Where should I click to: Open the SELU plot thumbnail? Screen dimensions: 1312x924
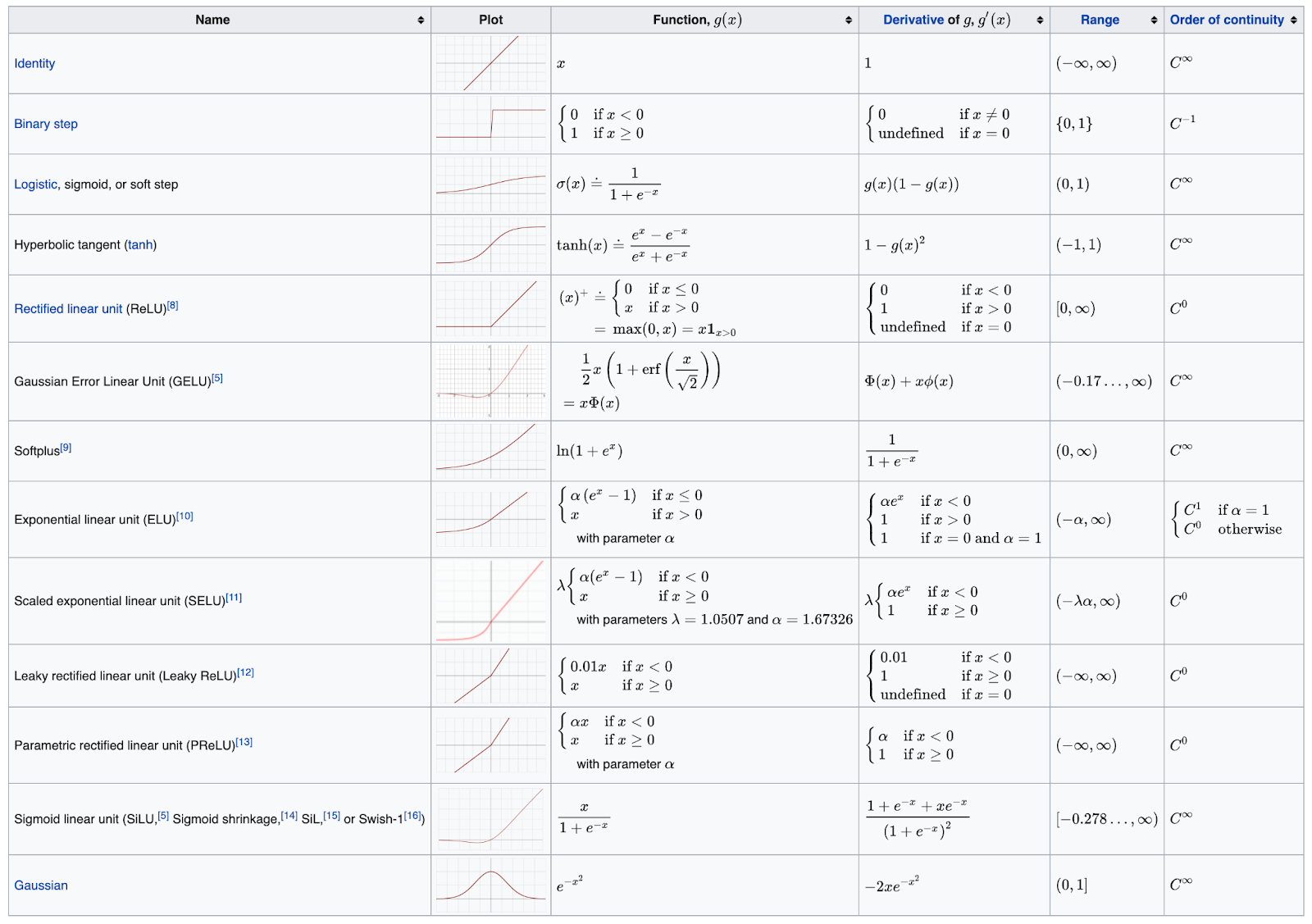point(490,601)
